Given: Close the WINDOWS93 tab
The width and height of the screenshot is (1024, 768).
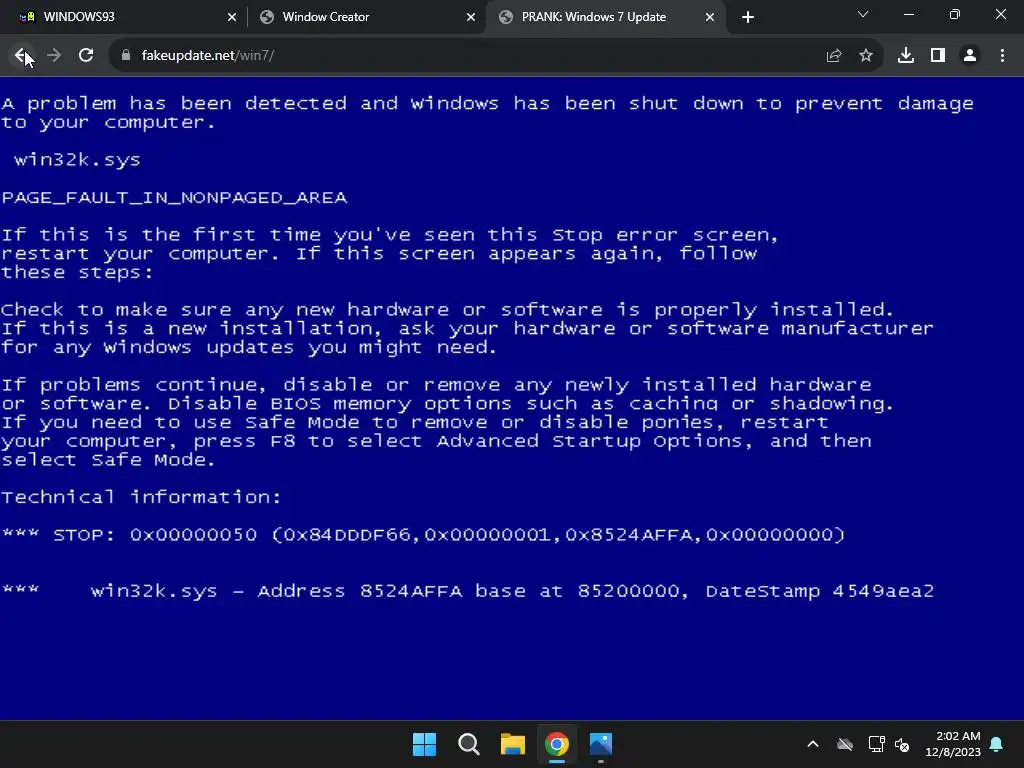Looking at the screenshot, I should pos(232,17).
